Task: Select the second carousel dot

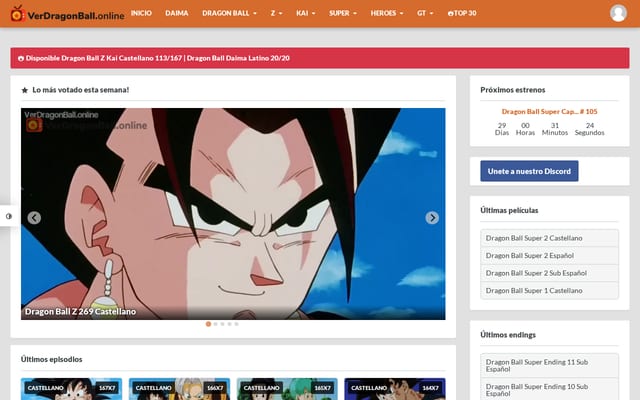Action: (x=216, y=324)
